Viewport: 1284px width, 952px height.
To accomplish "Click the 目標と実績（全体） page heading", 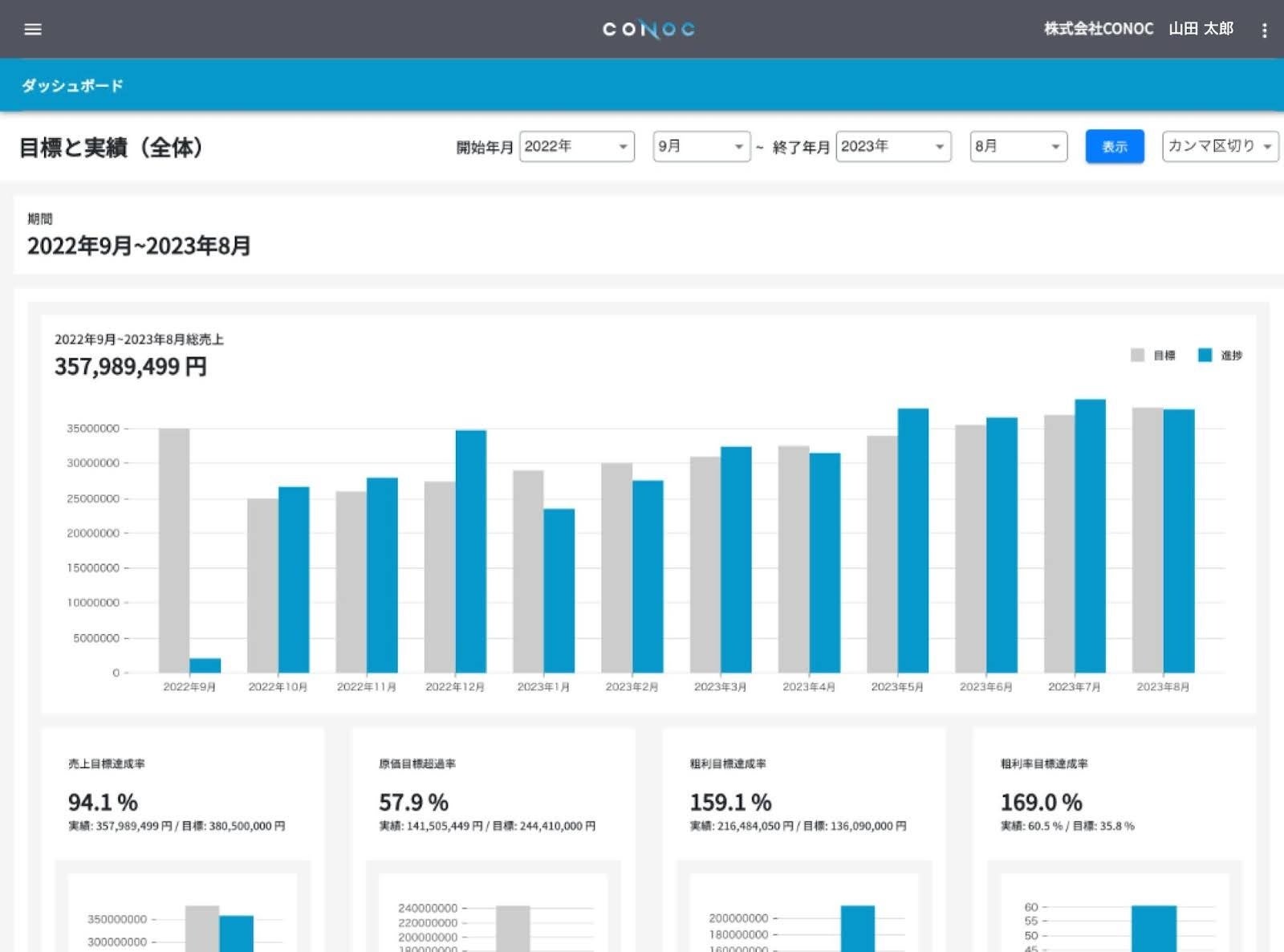I will pos(111,148).
